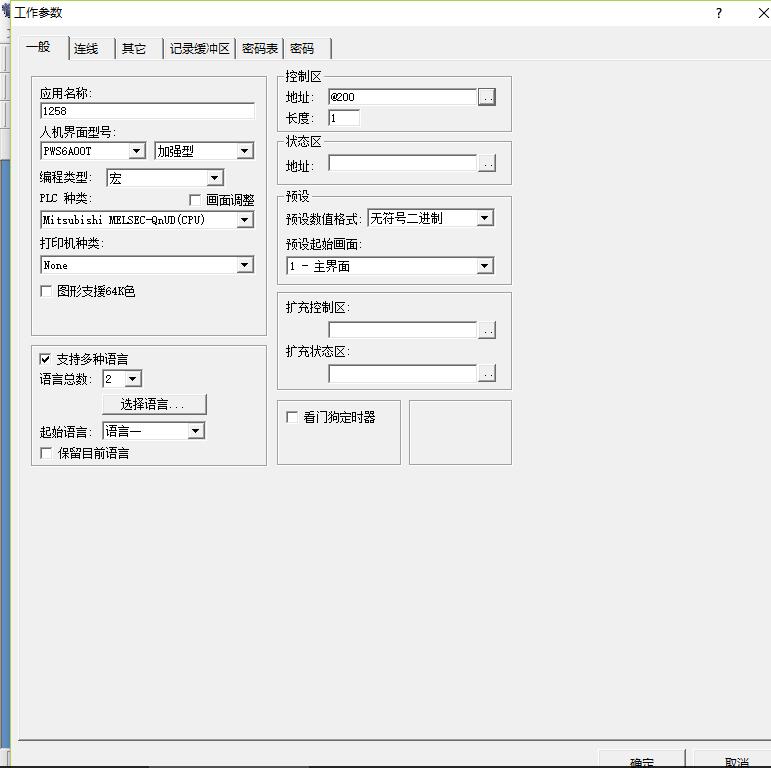Open the 记录缓冲区 tab
Screen dimensions: 771x768
(199, 49)
